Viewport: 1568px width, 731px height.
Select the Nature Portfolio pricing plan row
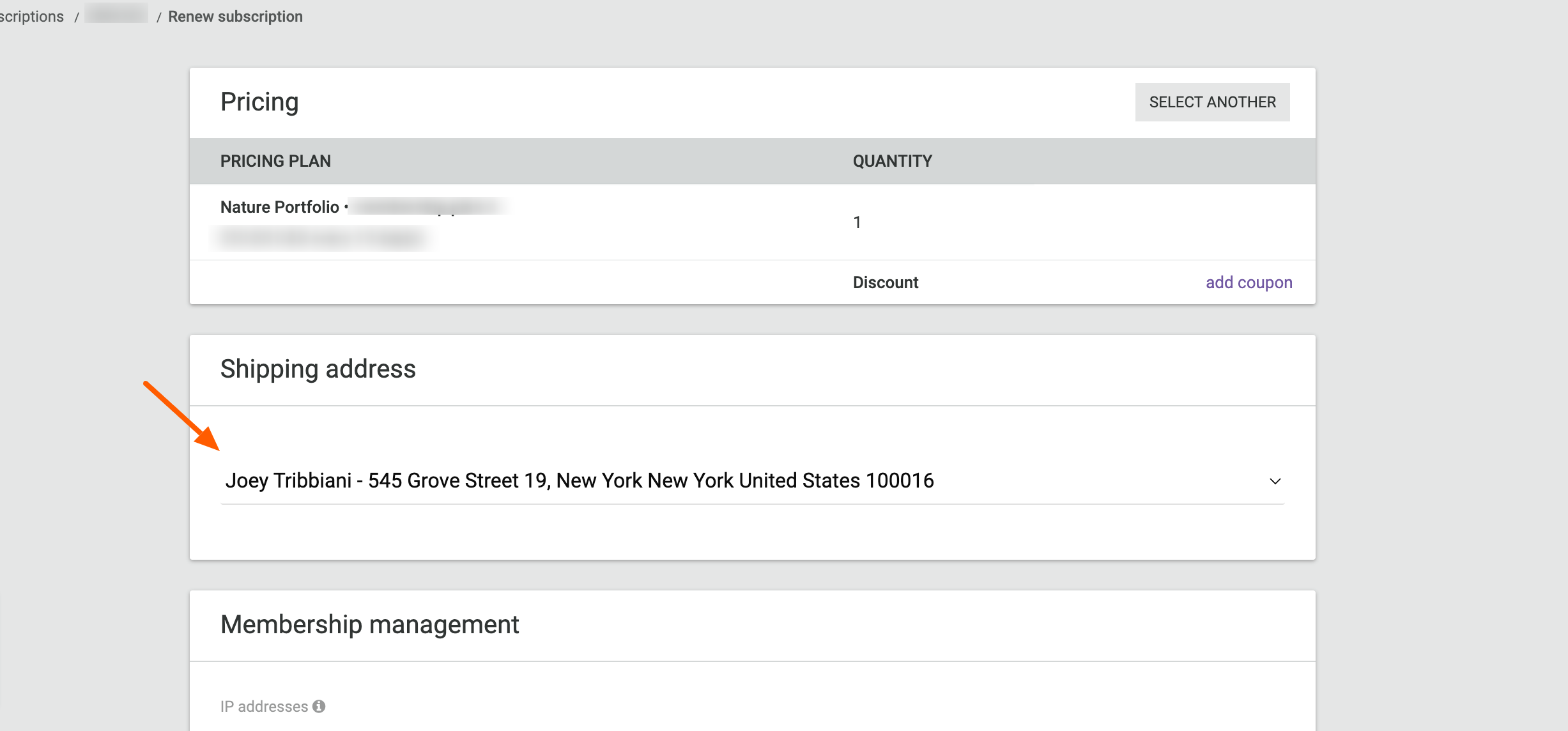click(752, 222)
